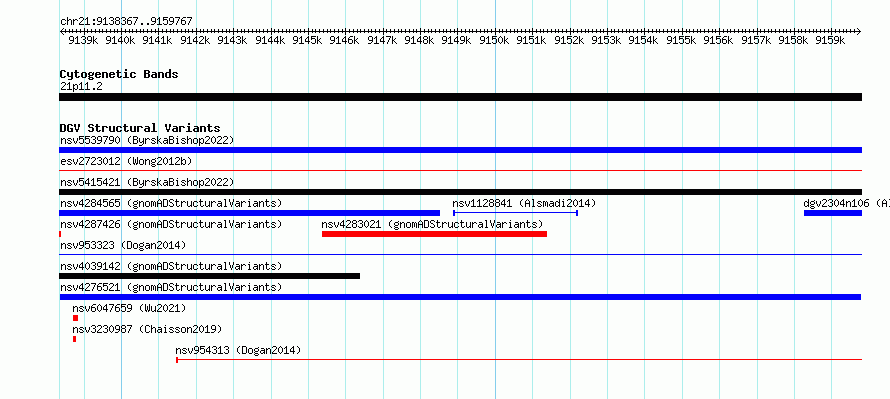Open the esv2723012 (Wong2012b) label

[x=126, y=161]
